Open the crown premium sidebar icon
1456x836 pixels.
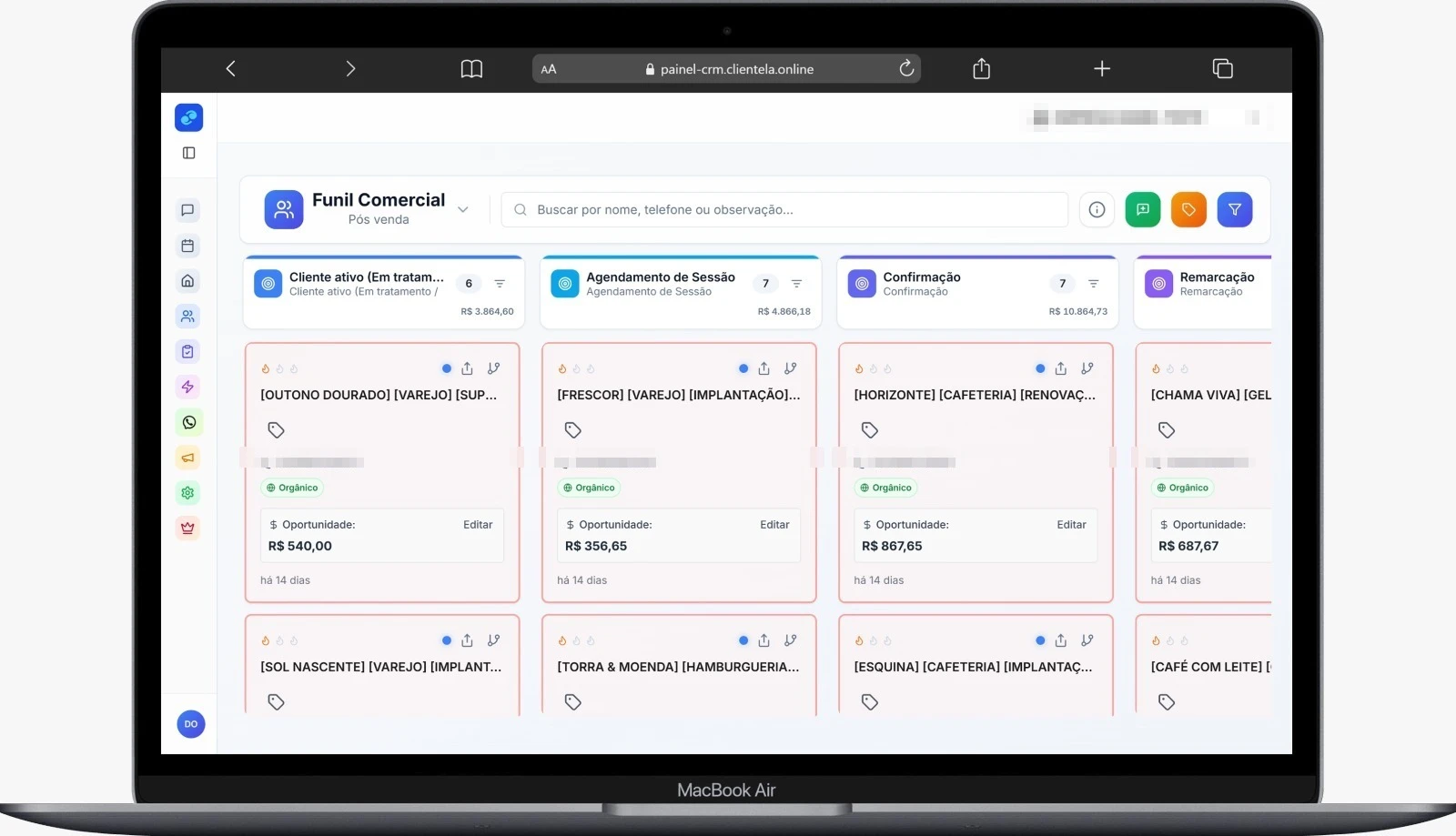click(x=187, y=528)
